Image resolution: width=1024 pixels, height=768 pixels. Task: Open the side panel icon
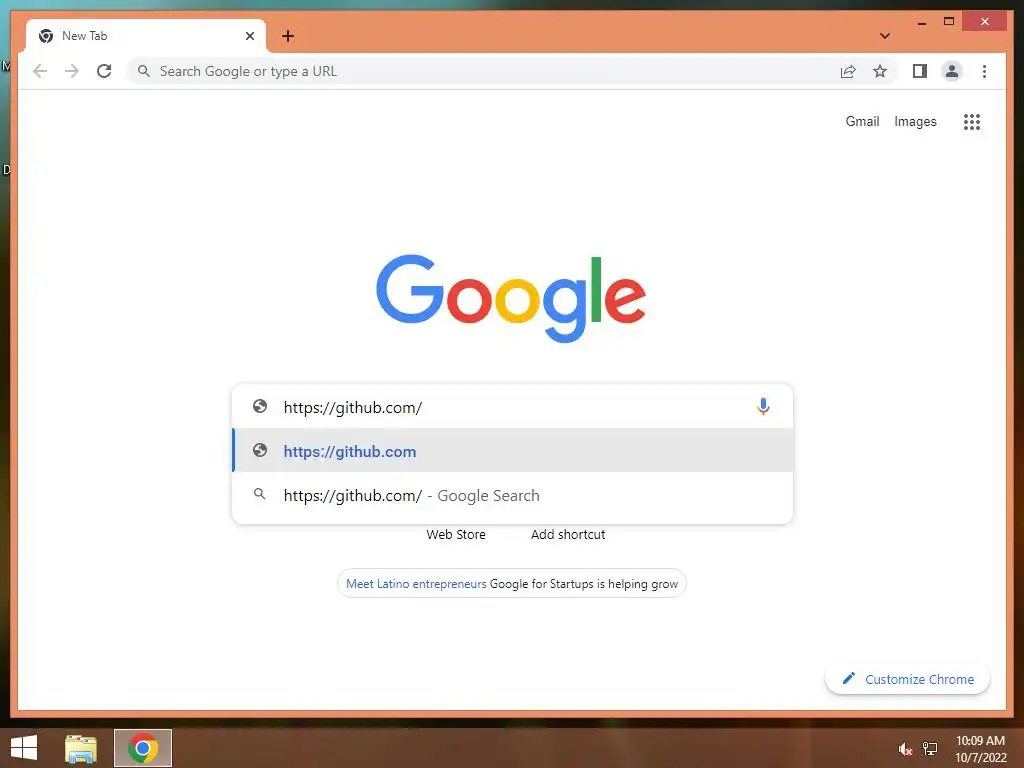tap(920, 71)
